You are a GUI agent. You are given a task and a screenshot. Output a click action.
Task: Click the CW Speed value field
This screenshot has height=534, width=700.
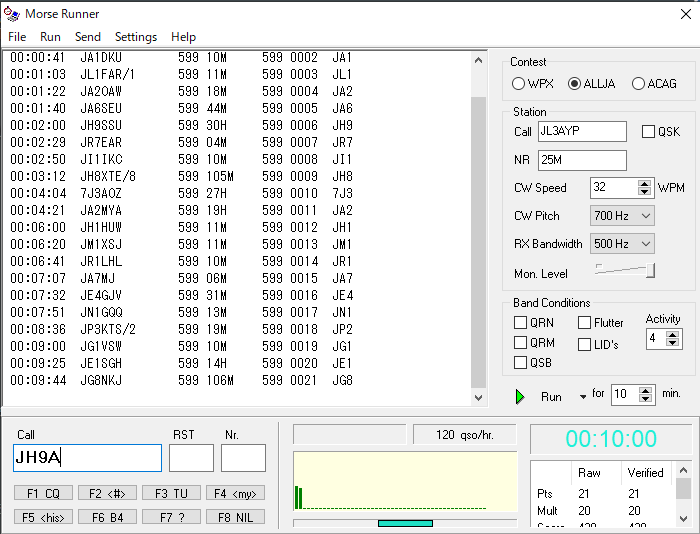coord(614,188)
